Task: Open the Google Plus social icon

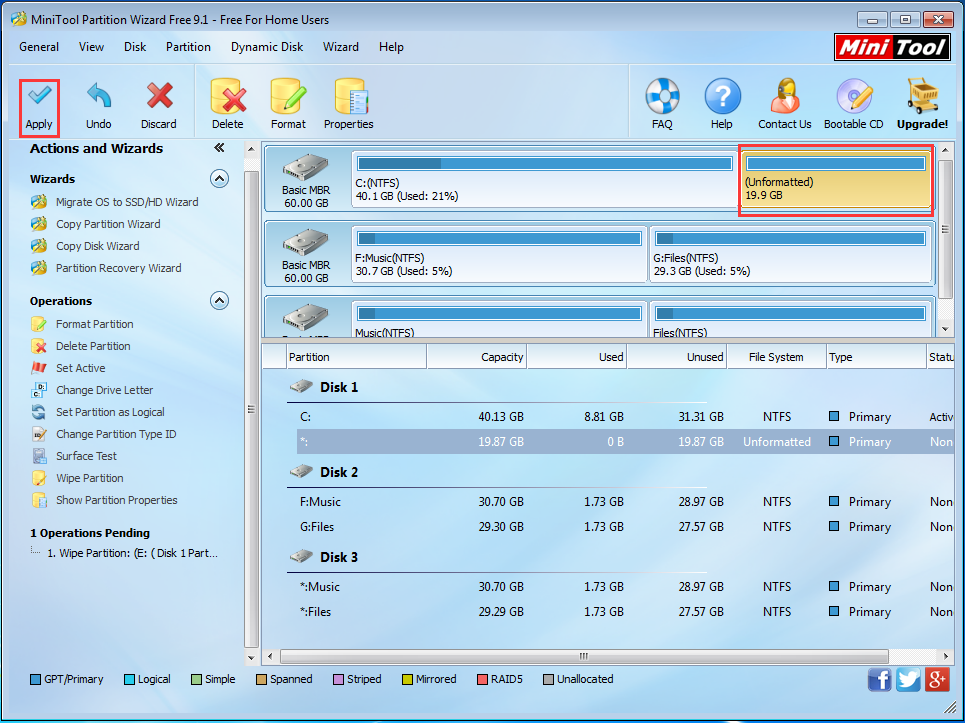Action: pyautogui.click(x=937, y=680)
